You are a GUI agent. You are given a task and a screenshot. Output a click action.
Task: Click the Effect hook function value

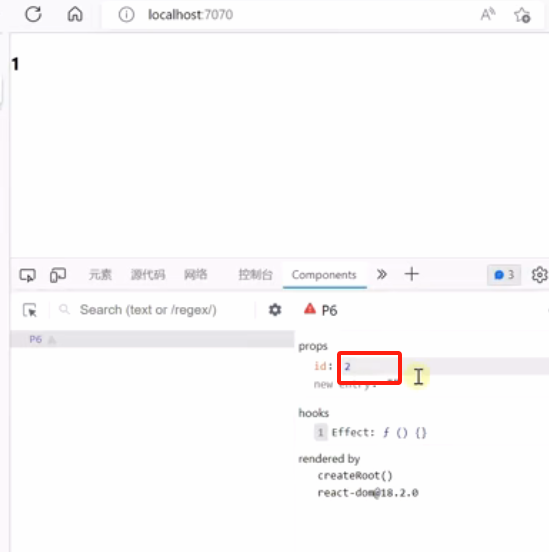[x=405, y=432]
